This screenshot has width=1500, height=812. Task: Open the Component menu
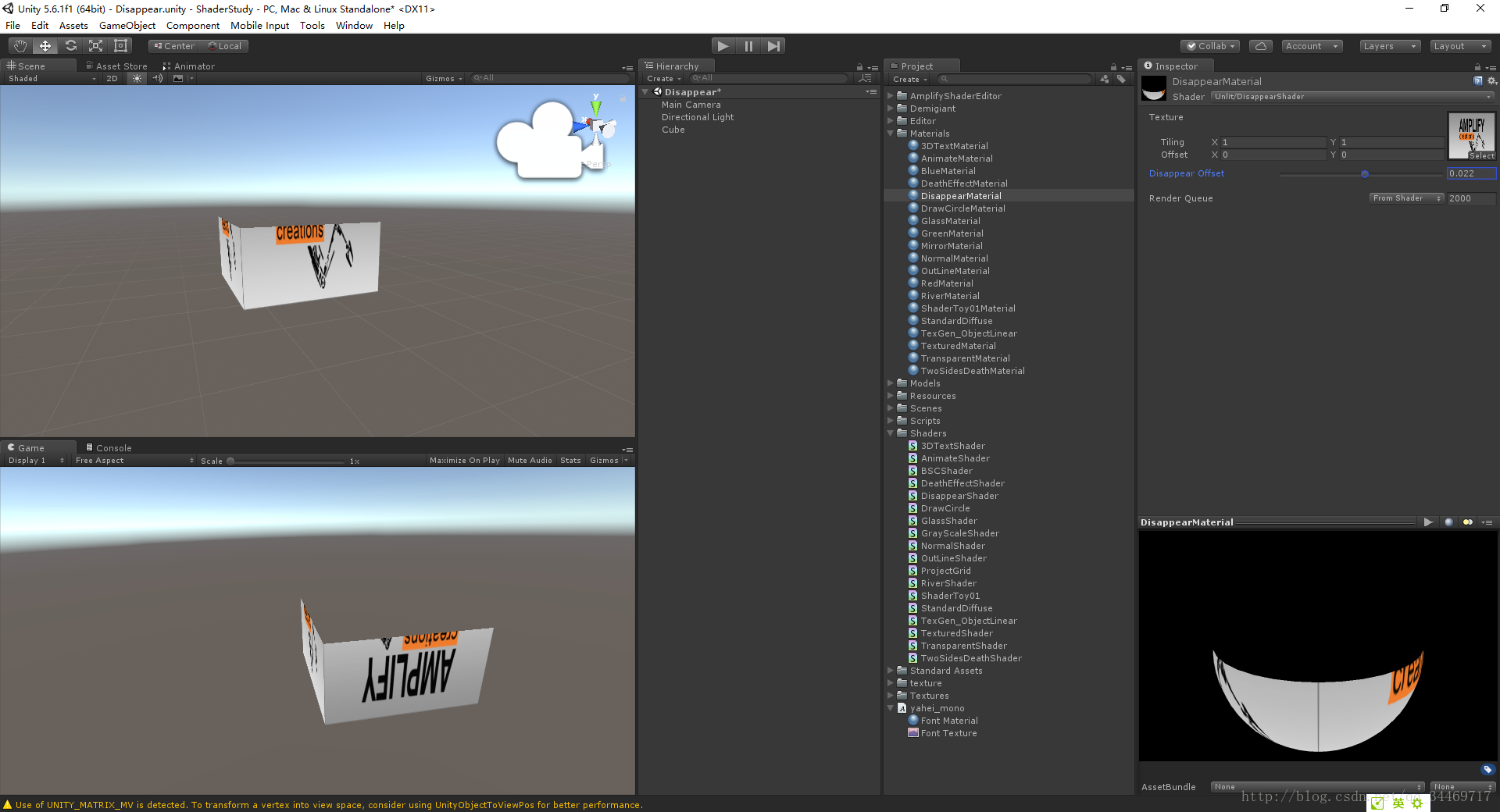tap(193, 26)
